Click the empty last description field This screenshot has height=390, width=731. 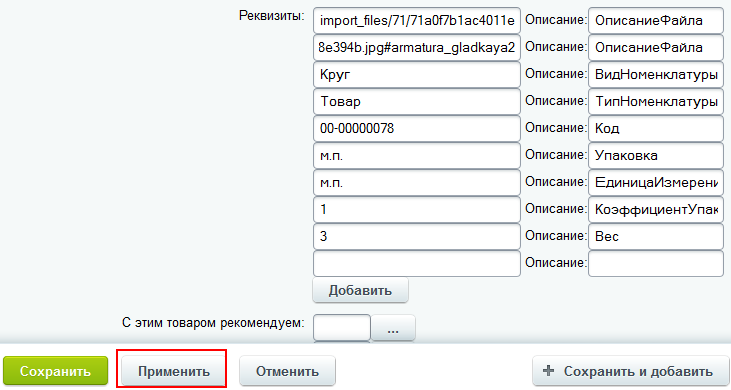(656, 264)
